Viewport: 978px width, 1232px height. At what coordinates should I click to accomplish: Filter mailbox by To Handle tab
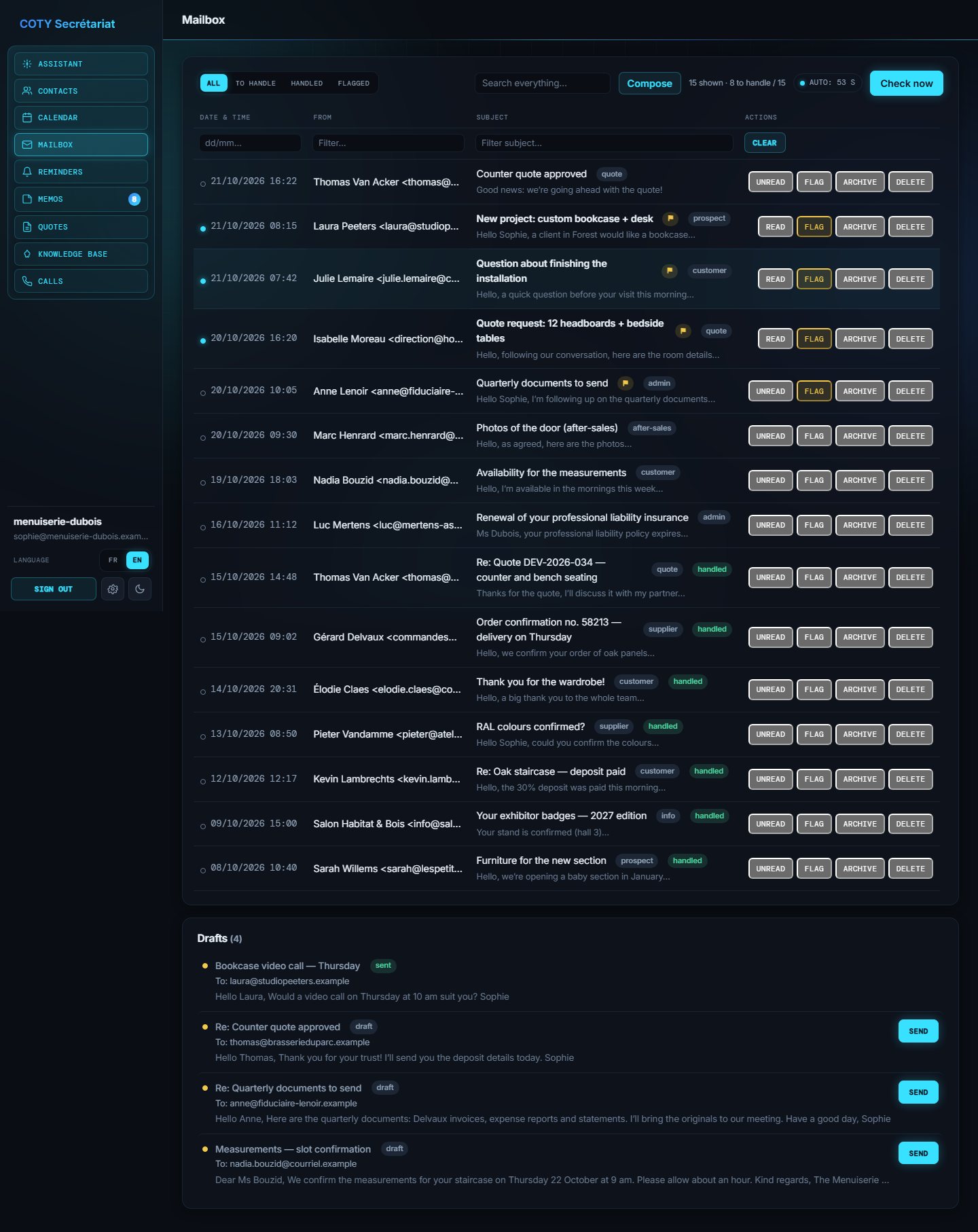pos(255,84)
